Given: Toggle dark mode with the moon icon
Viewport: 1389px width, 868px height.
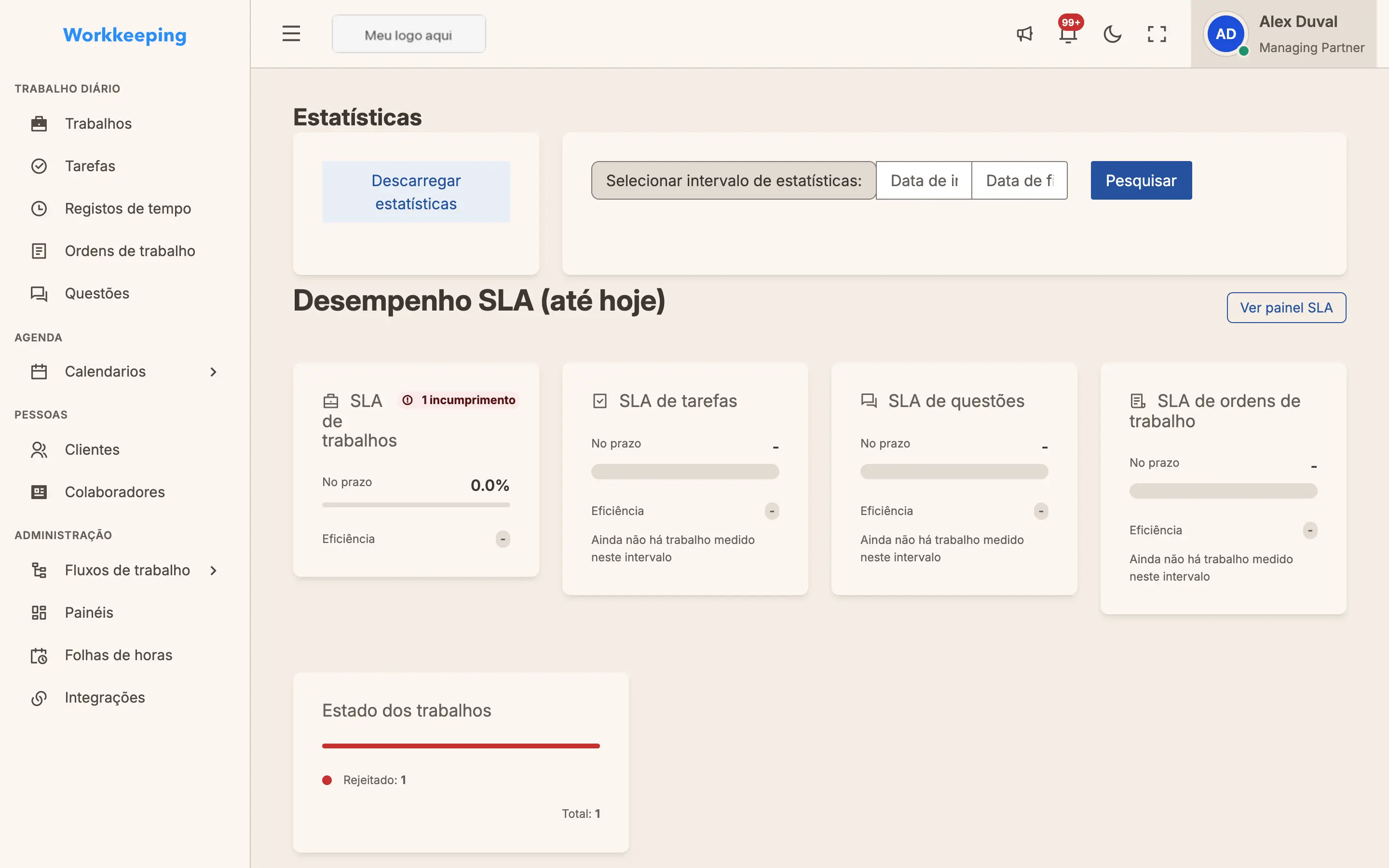Looking at the screenshot, I should click(x=1112, y=34).
